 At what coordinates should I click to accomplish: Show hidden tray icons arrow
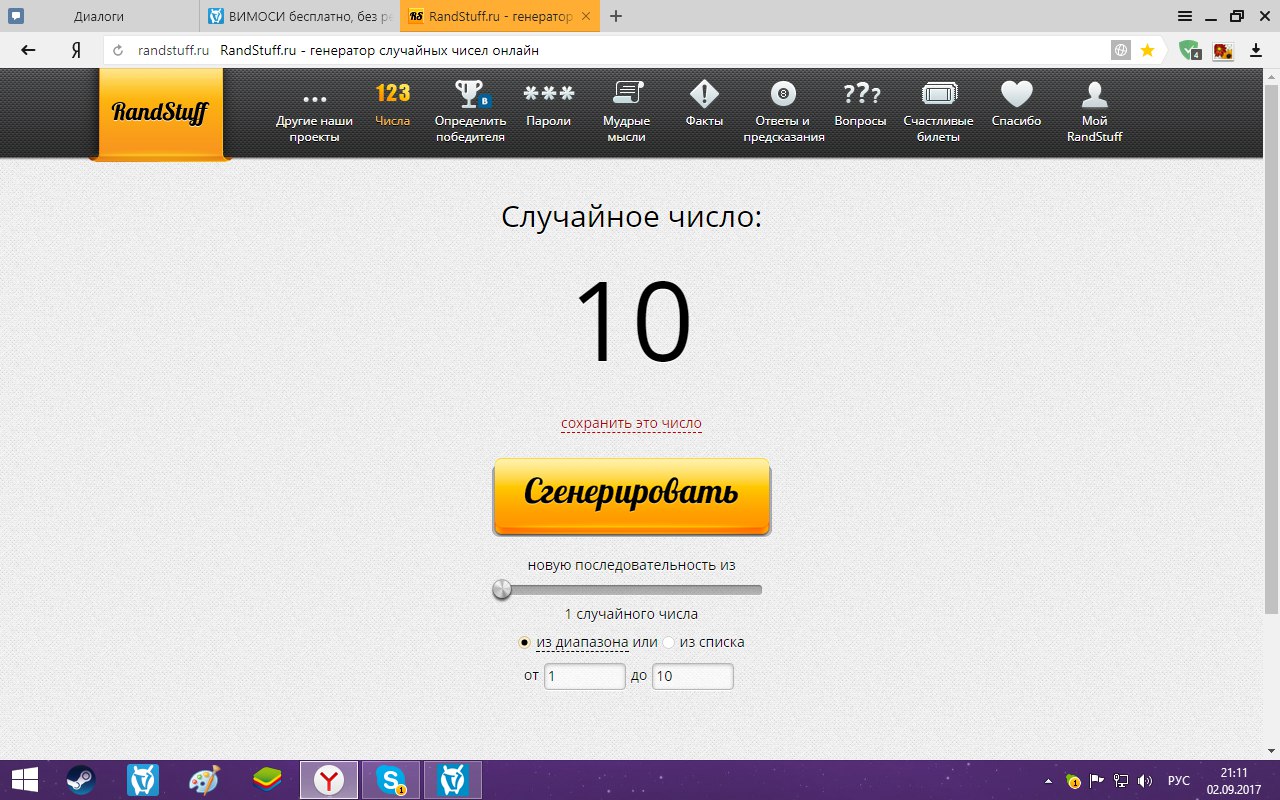(x=1048, y=780)
